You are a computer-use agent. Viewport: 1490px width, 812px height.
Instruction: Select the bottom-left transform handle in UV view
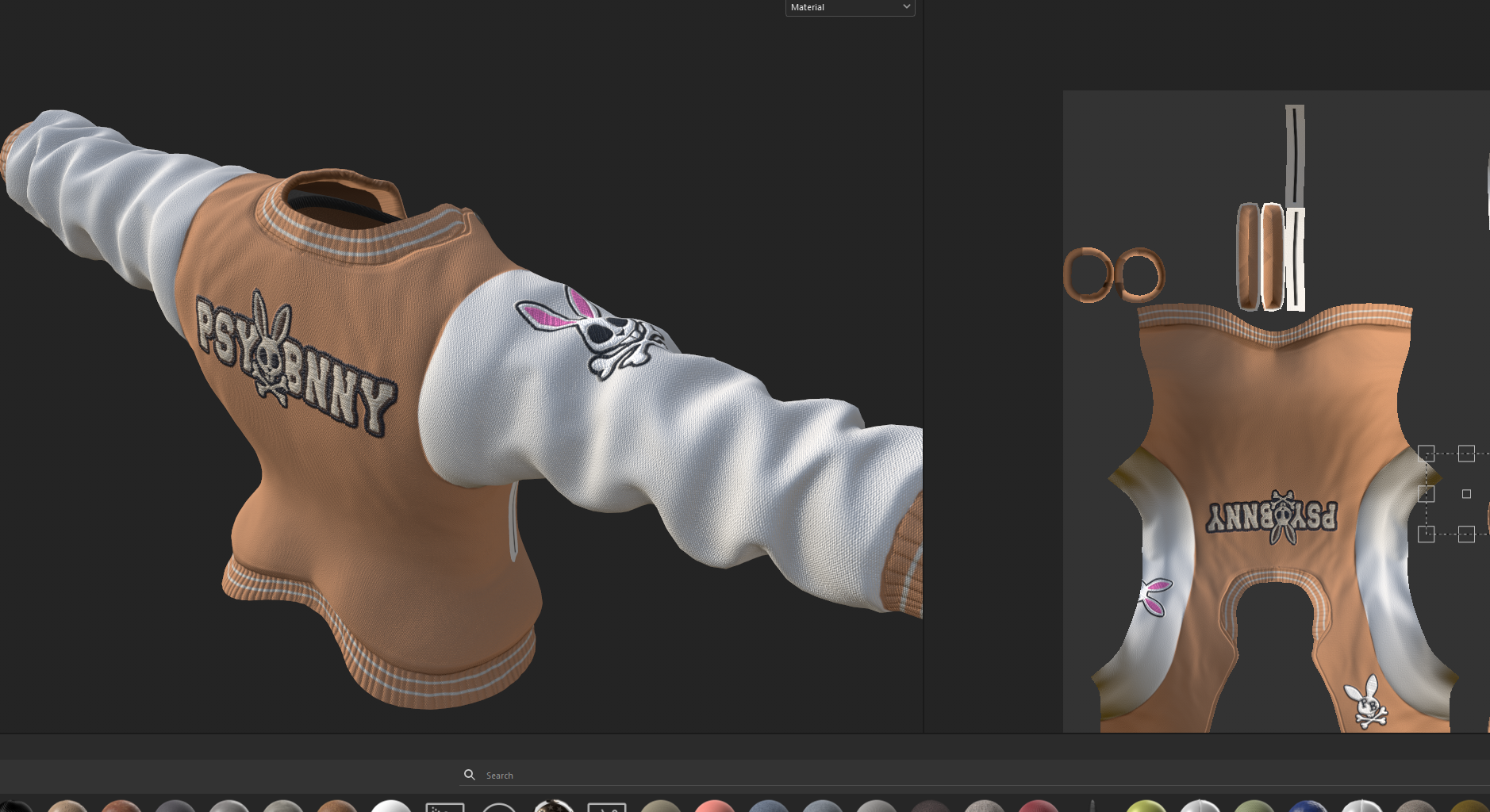(x=1426, y=534)
